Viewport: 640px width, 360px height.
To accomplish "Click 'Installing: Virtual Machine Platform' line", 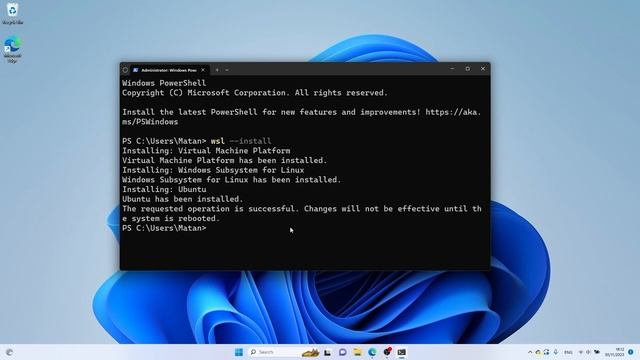I will (x=206, y=151).
